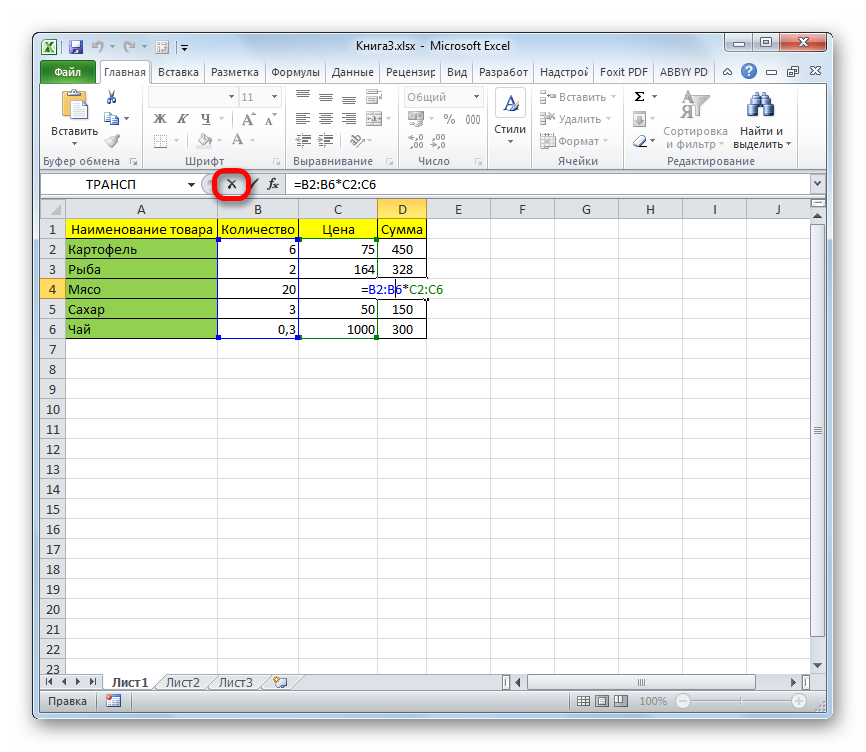Click the Cut scissors icon
The width and height of the screenshot is (866, 752).
pyautogui.click(x=112, y=97)
